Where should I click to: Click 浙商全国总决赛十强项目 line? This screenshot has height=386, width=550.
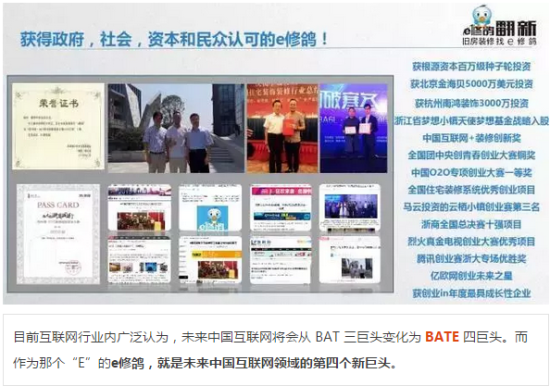pos(471,224)
